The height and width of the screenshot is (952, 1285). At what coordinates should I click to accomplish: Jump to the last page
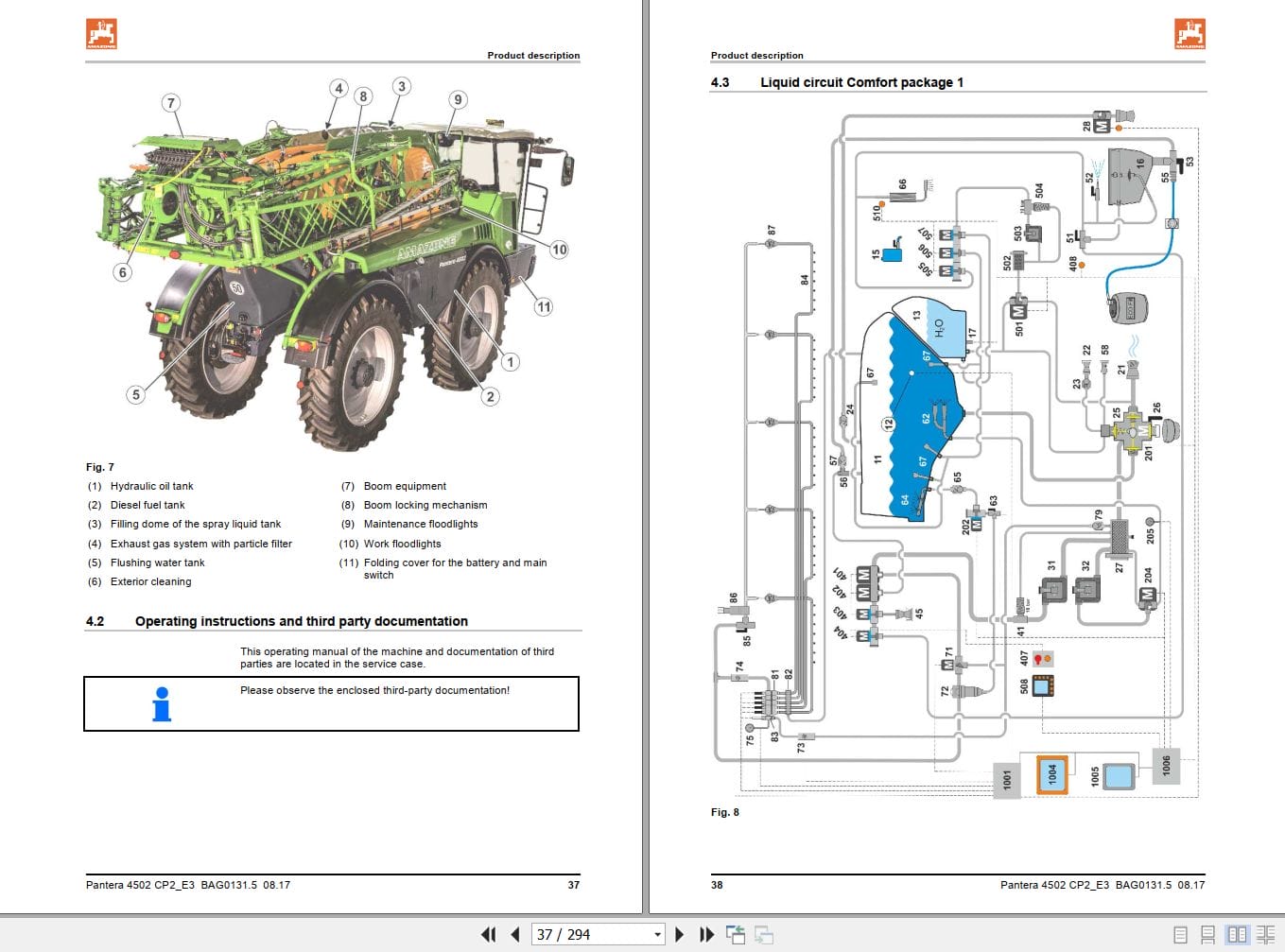tap(707, 934)
